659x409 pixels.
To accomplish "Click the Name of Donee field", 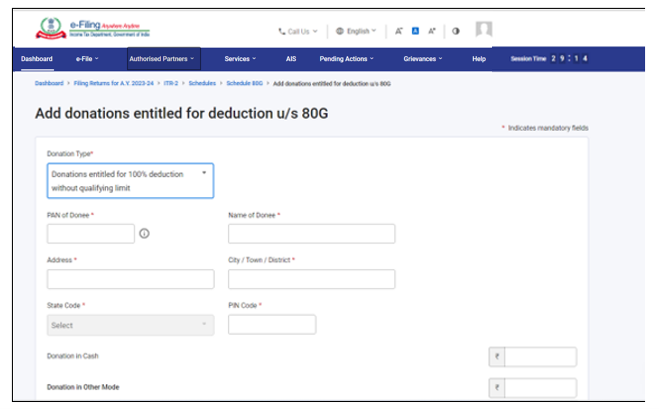I will click(x=311, y=234).
